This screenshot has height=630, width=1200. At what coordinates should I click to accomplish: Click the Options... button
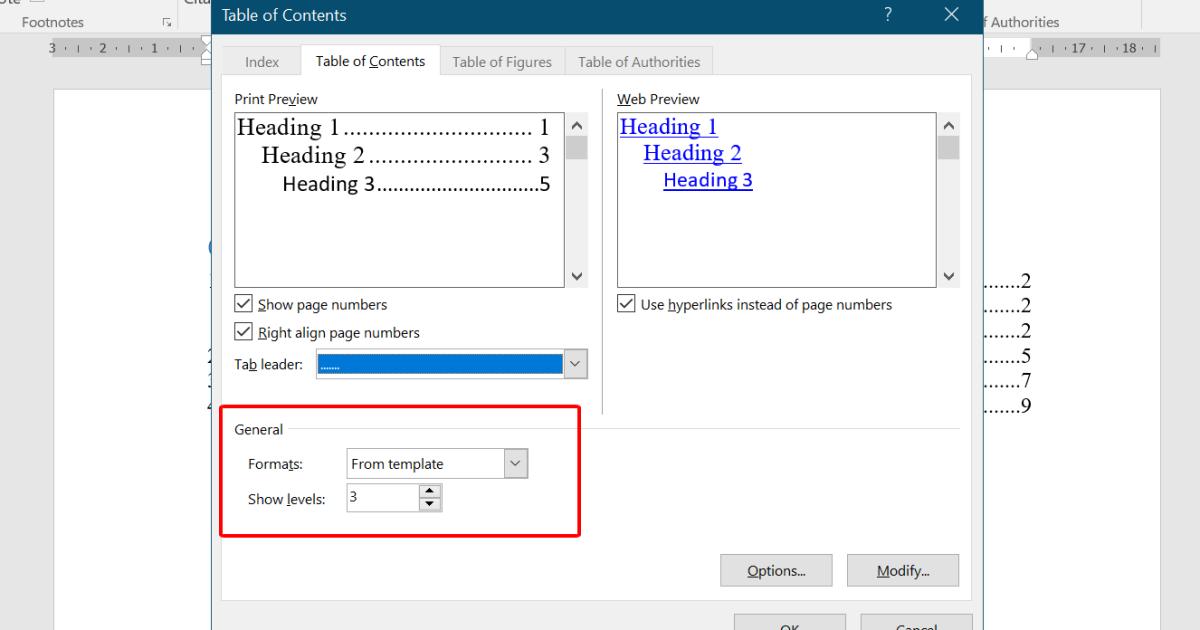(x=776, y=571)
